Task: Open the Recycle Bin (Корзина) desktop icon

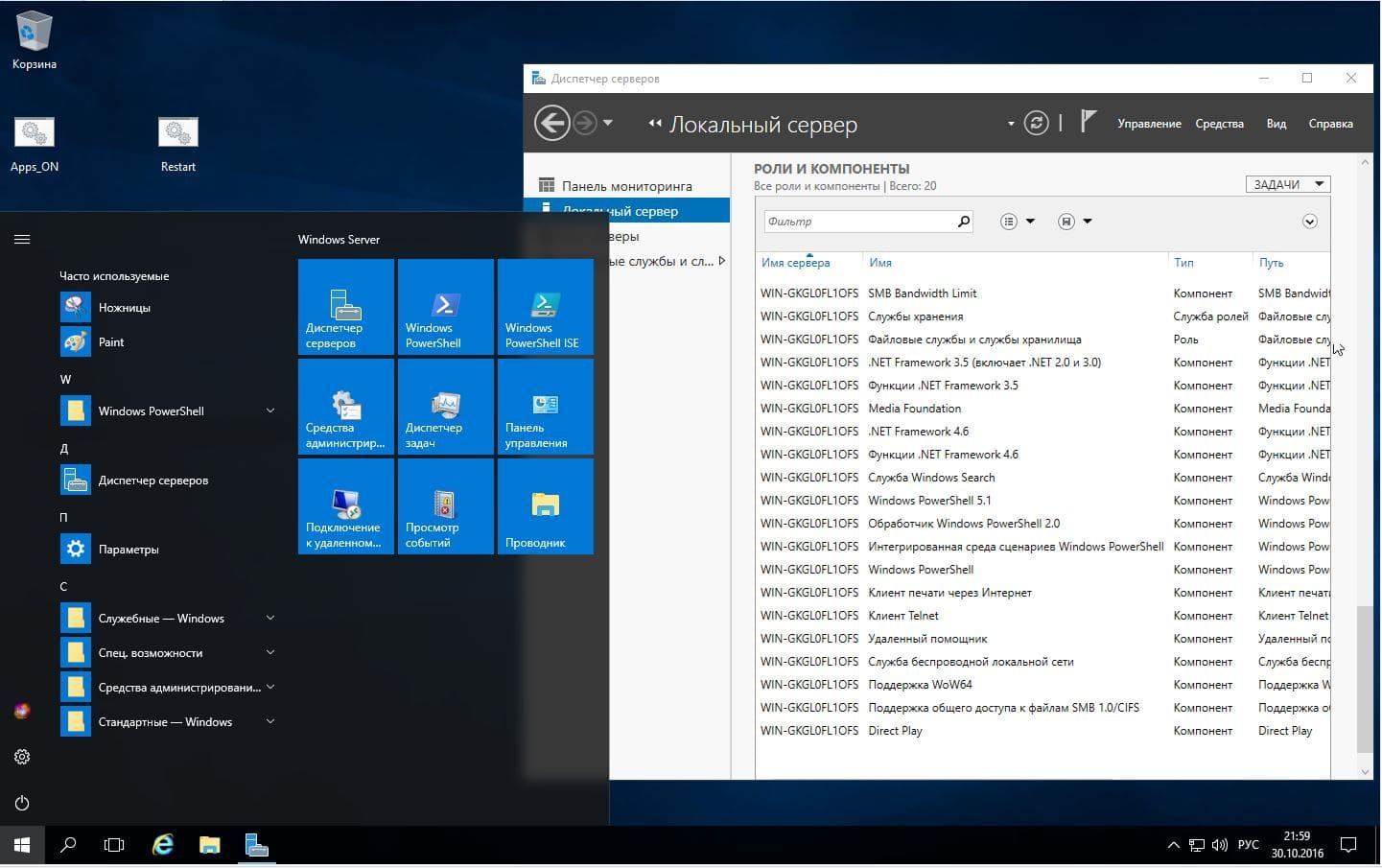Action: pos(34,40)
